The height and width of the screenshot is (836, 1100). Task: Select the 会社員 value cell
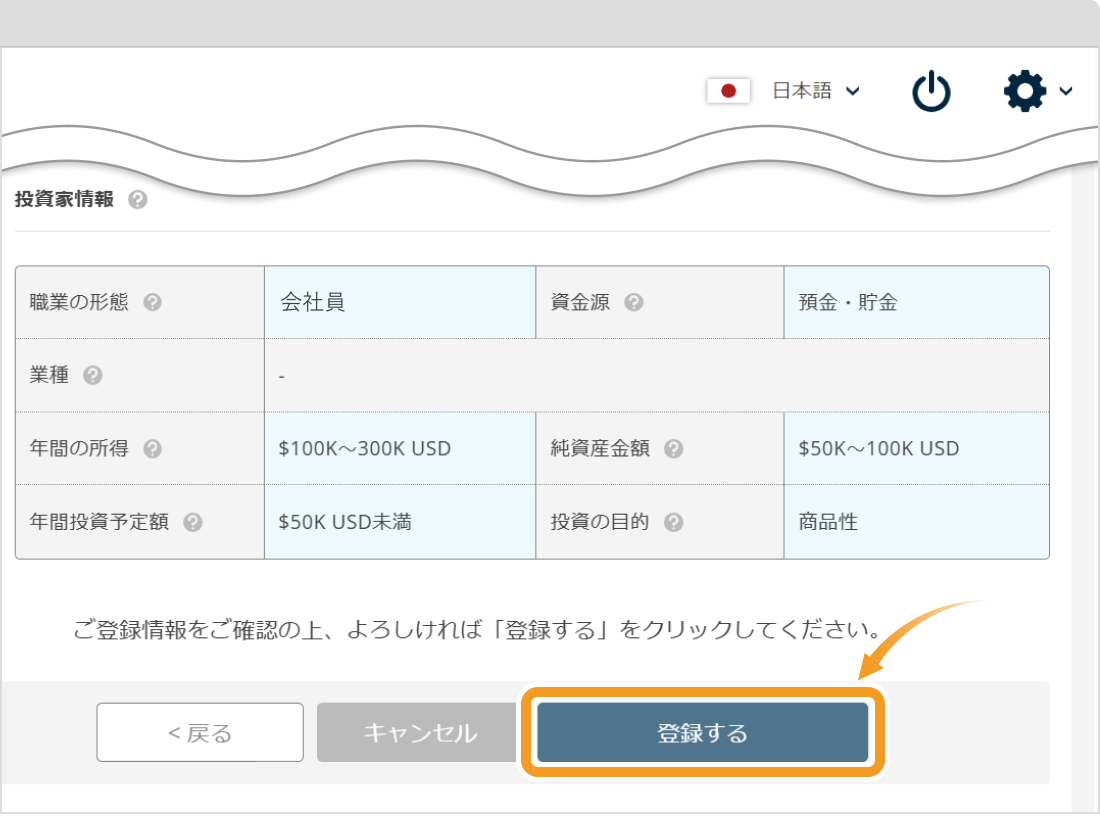(400, 302)
